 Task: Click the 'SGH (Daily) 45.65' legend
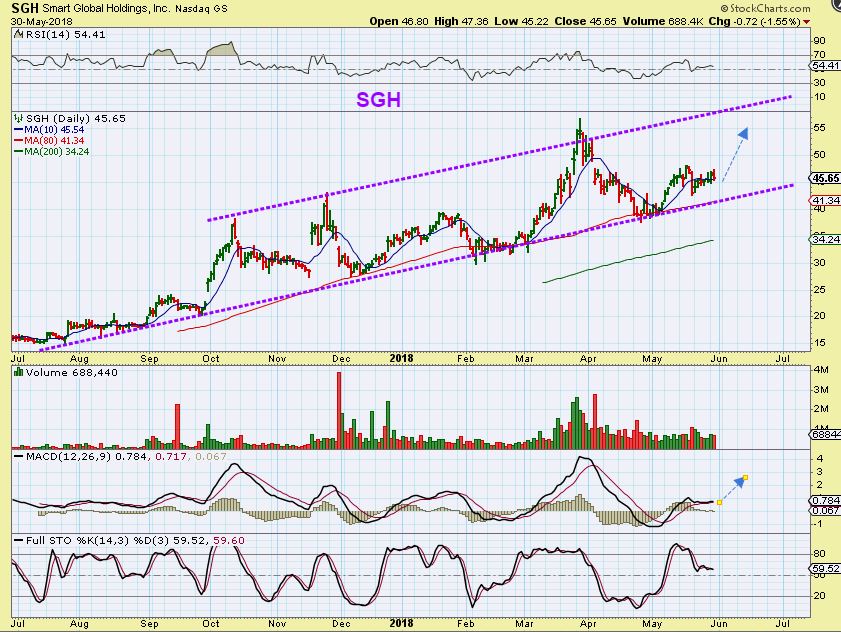click(76, 119)
